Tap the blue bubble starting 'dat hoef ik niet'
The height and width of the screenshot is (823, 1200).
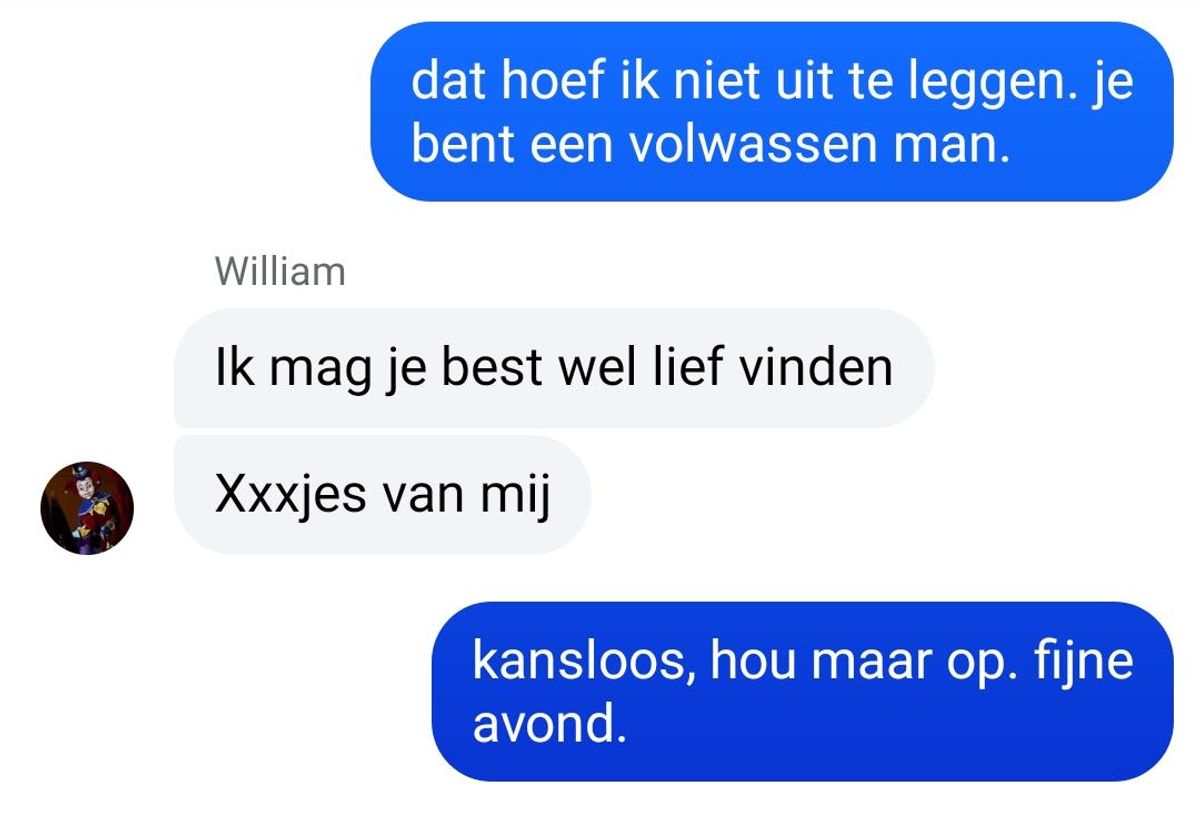(771, 111)
